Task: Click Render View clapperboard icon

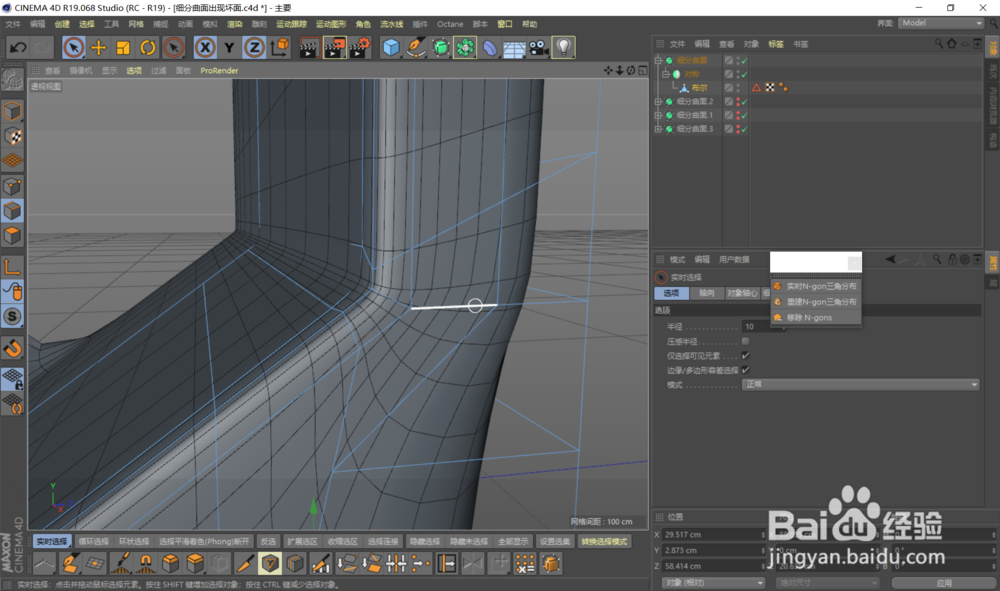Action: [x=309, y=48]
